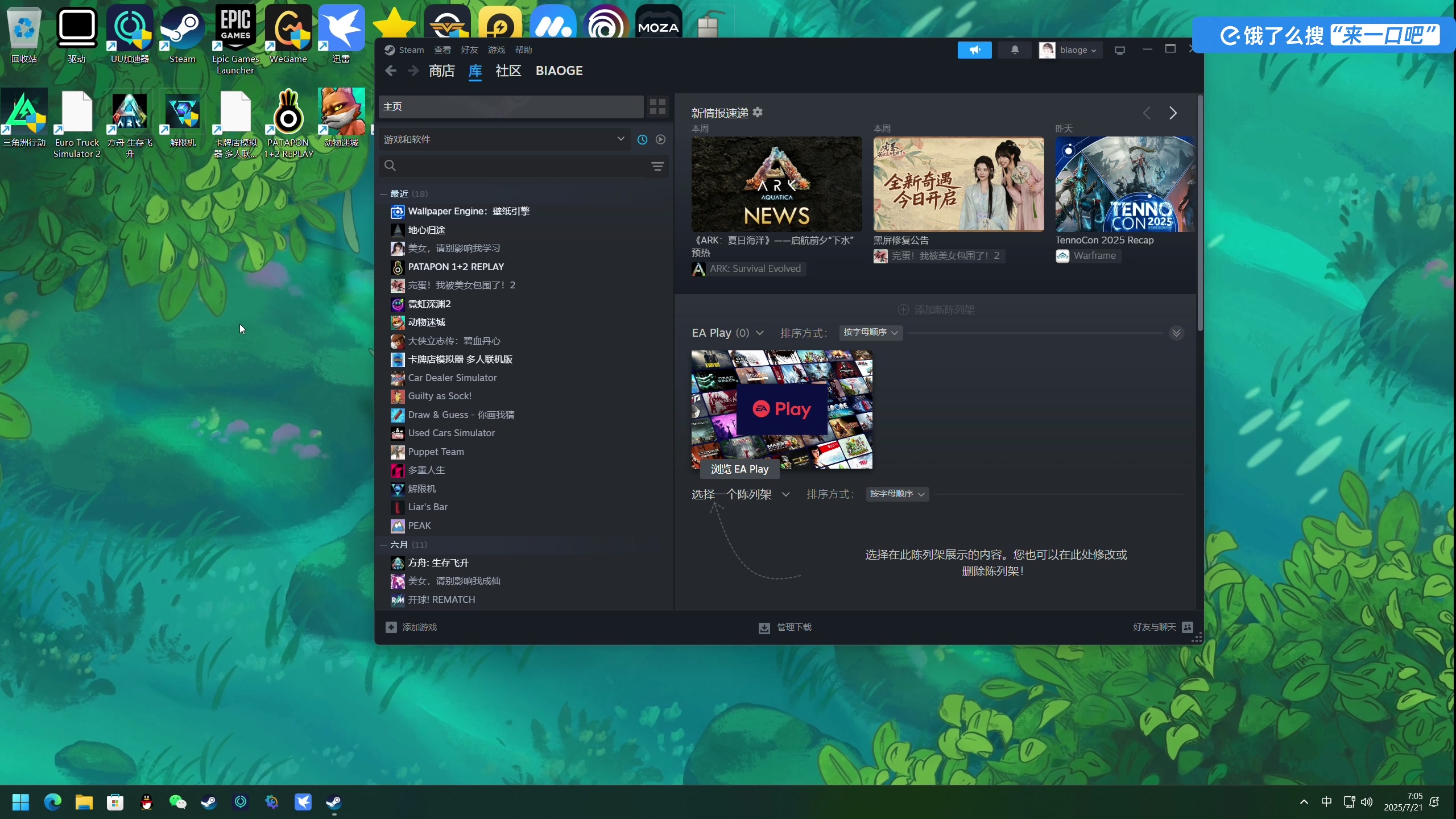Open the 三角洲行动 desktop shortcut
The height and width of the screenshot is (819, 1456).
(x=24, y=118)
